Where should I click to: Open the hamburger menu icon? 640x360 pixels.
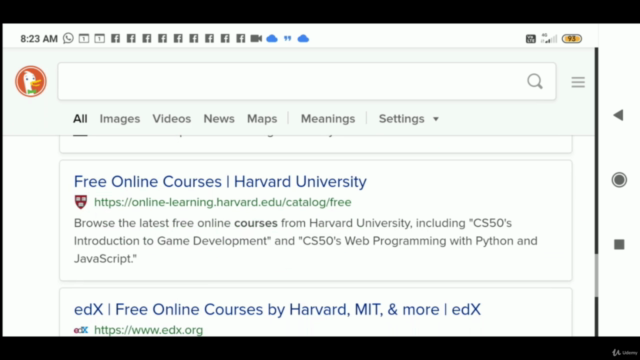click(578, 82)
